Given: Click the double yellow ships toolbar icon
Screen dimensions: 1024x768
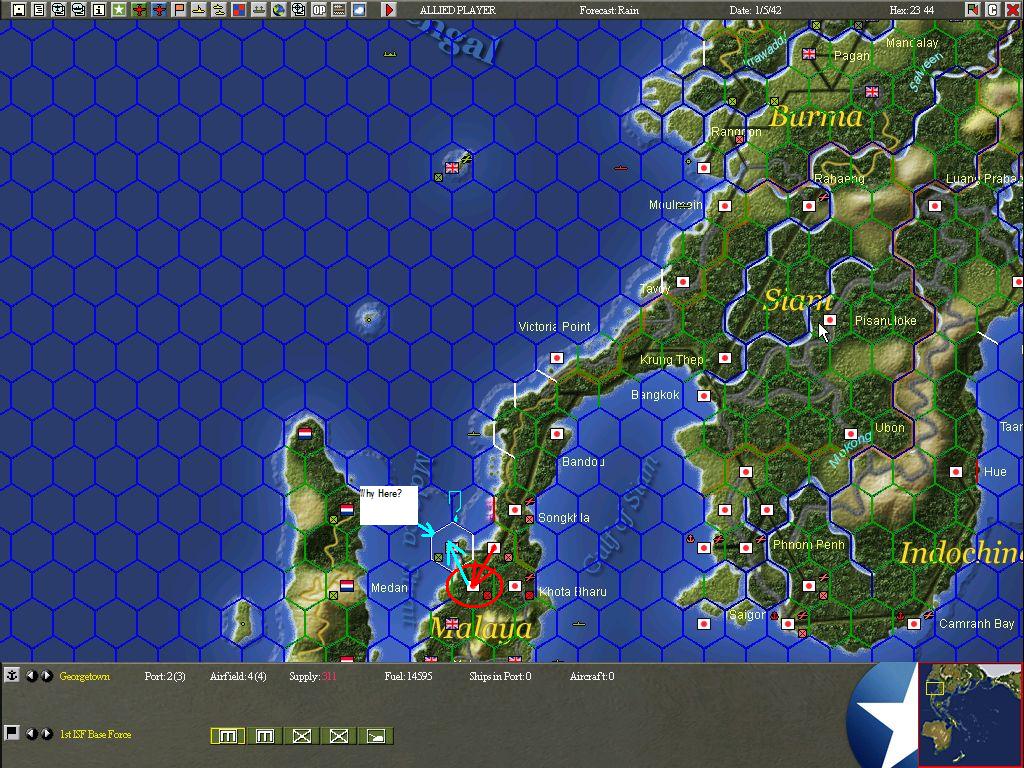Looking at the screenshot, I should click(218, 10).
